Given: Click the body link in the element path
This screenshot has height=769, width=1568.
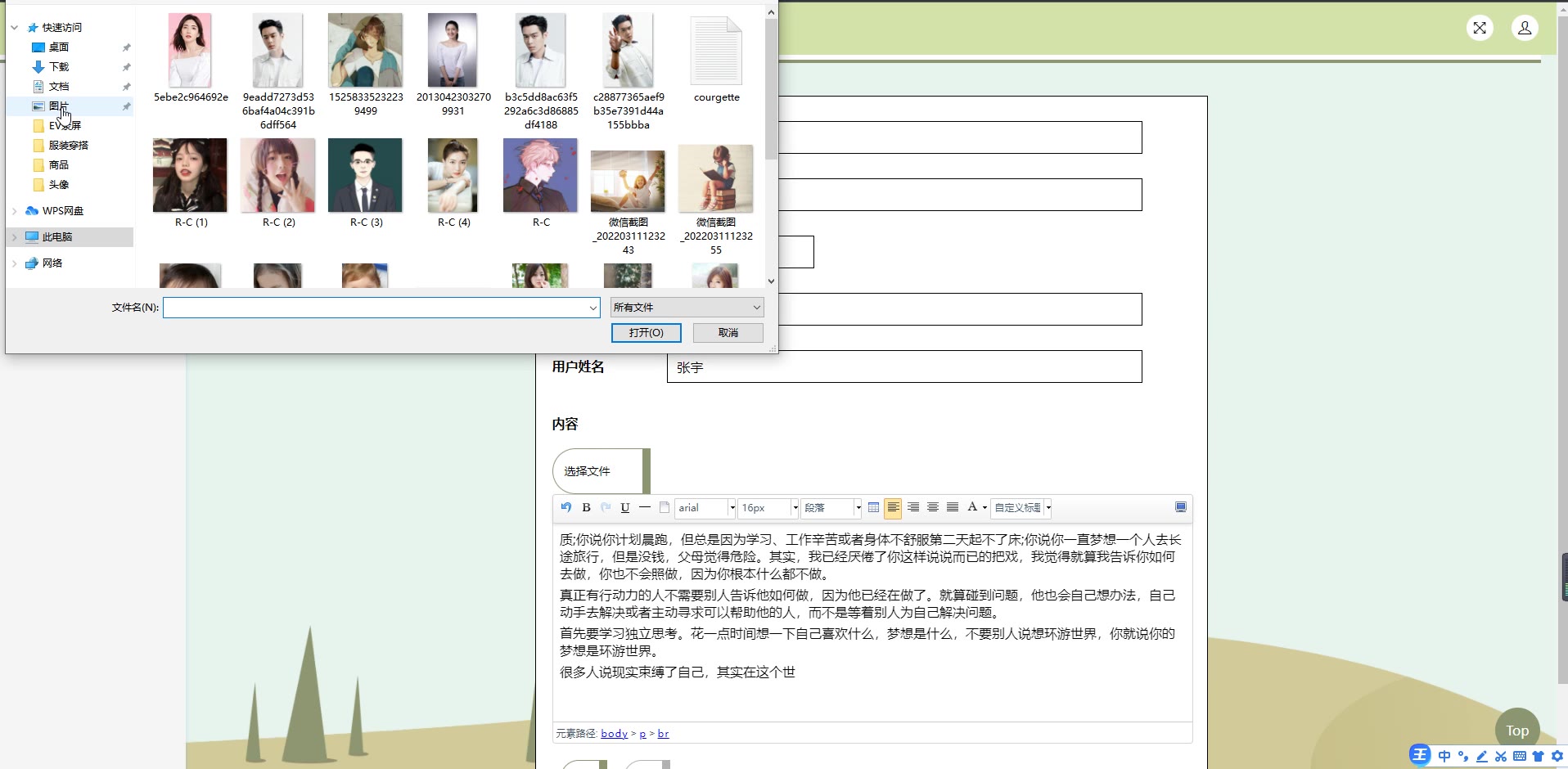Looking at the screenshot, I should (615, 734).
